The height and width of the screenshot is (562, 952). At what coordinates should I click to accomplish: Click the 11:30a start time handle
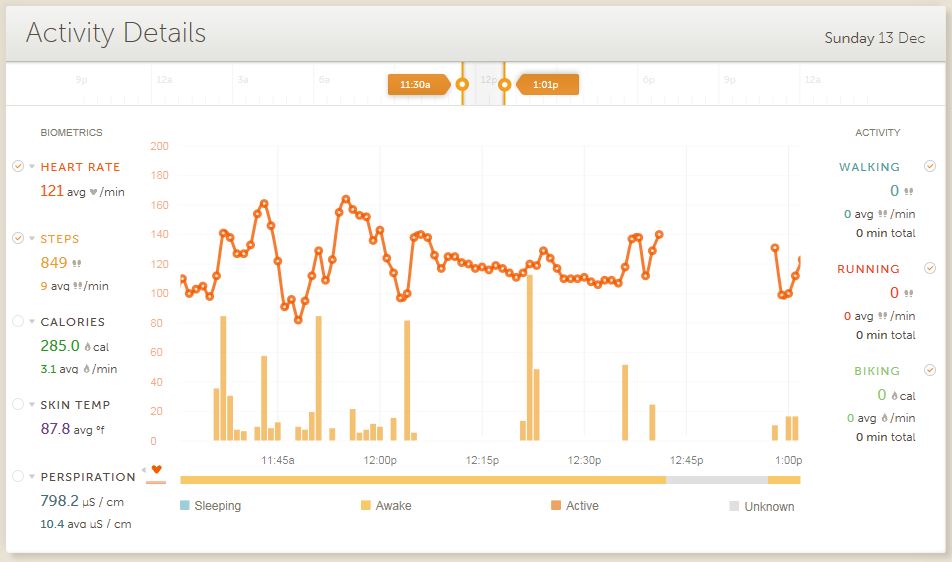[419, 84]
